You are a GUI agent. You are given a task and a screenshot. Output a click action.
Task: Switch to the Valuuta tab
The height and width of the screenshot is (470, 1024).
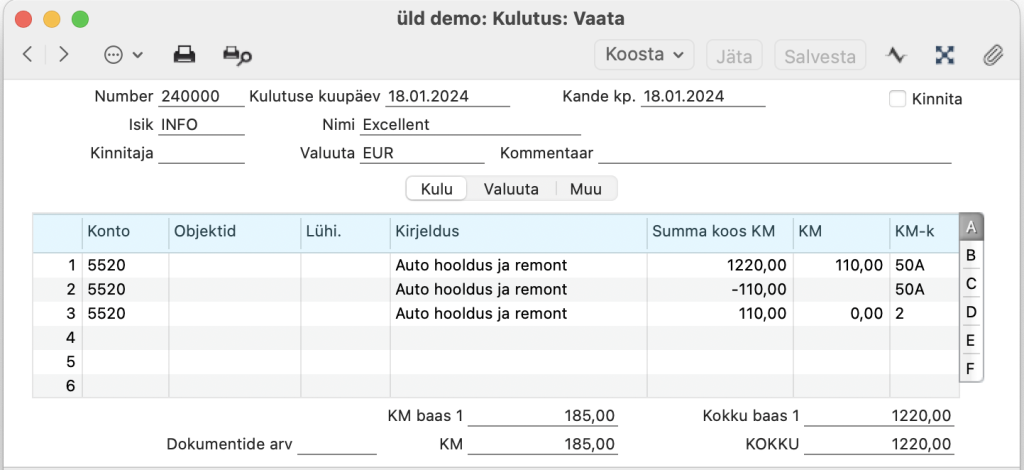click(x=511, y=189)
